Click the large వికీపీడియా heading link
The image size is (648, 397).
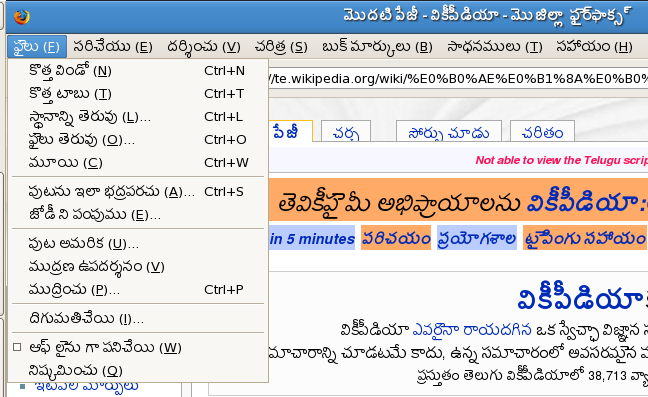(582, 297)
